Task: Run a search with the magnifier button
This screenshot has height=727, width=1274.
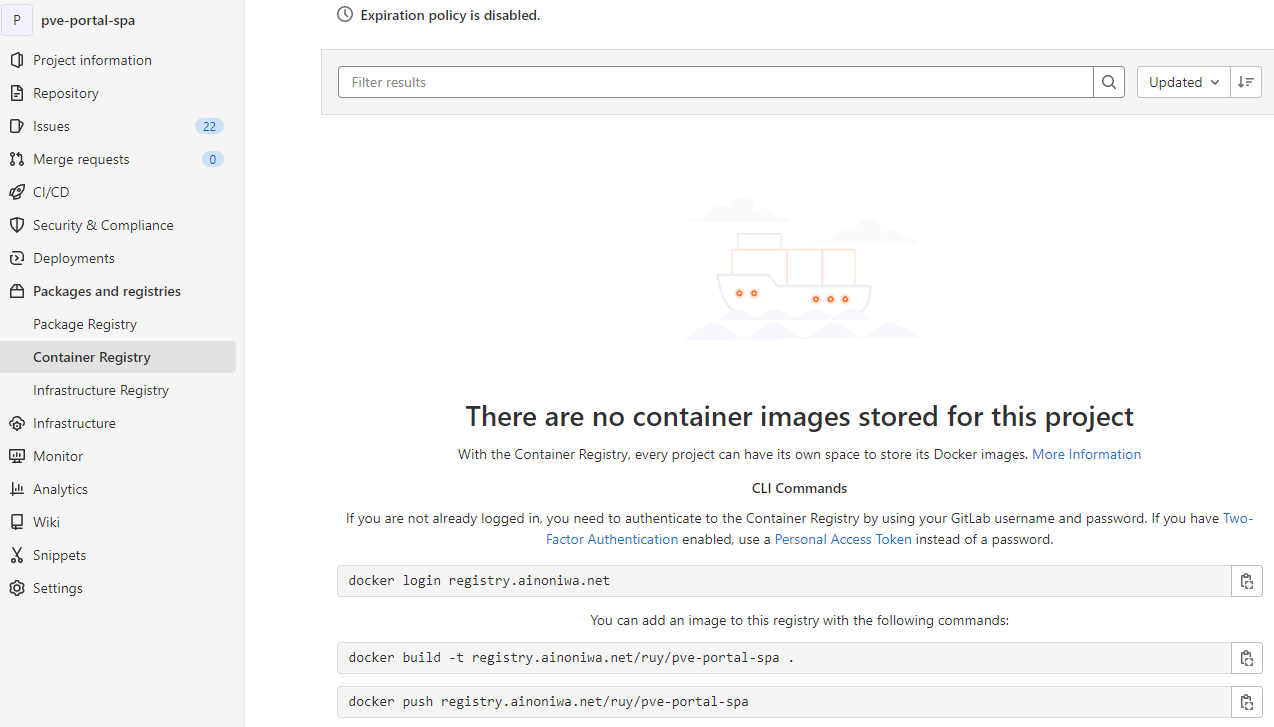Action: tap(1108, 82)
